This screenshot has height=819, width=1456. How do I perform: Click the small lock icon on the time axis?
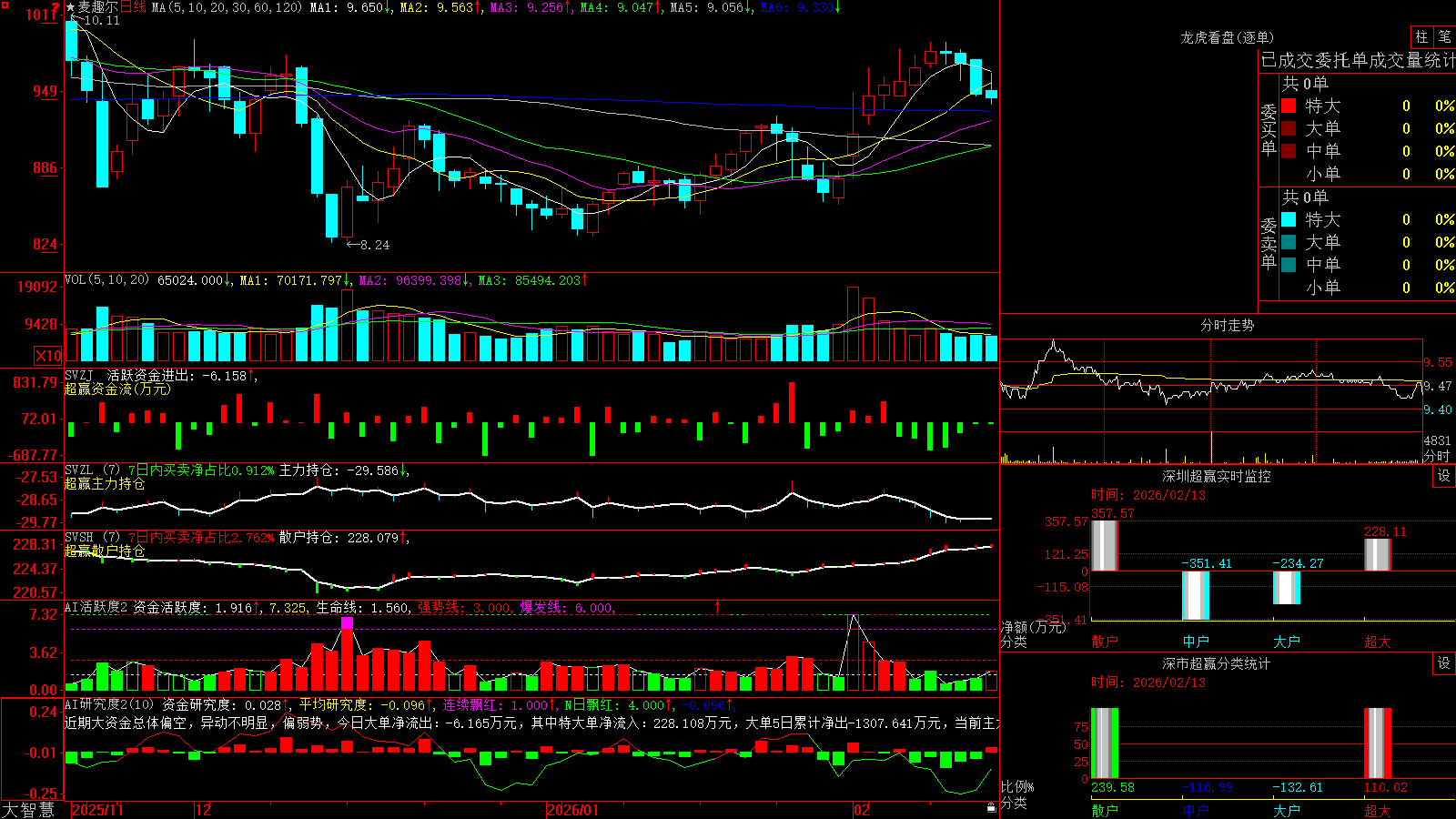pyautogui.click(x=991, y=808)
